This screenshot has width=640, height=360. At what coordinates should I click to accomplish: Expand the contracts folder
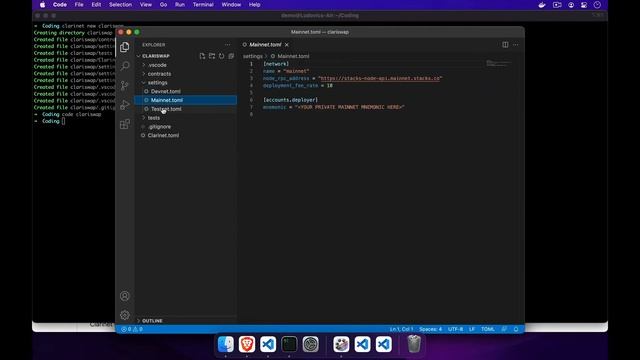tap(186, 74)
